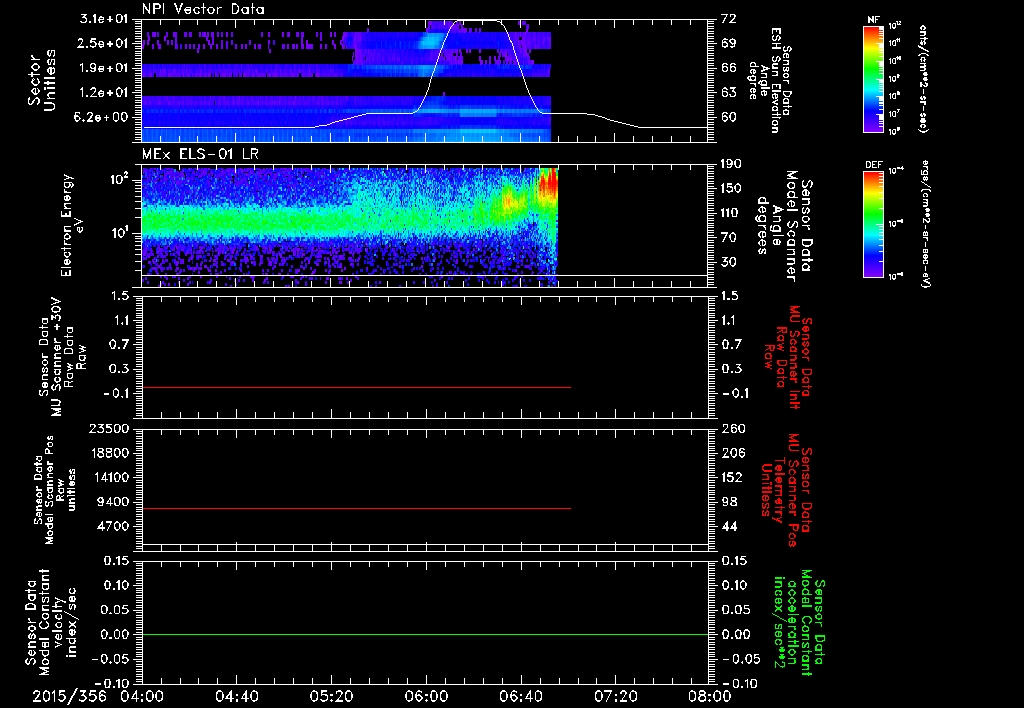
Task: Click the '05:20' time axis label
Action: point(331,696)
